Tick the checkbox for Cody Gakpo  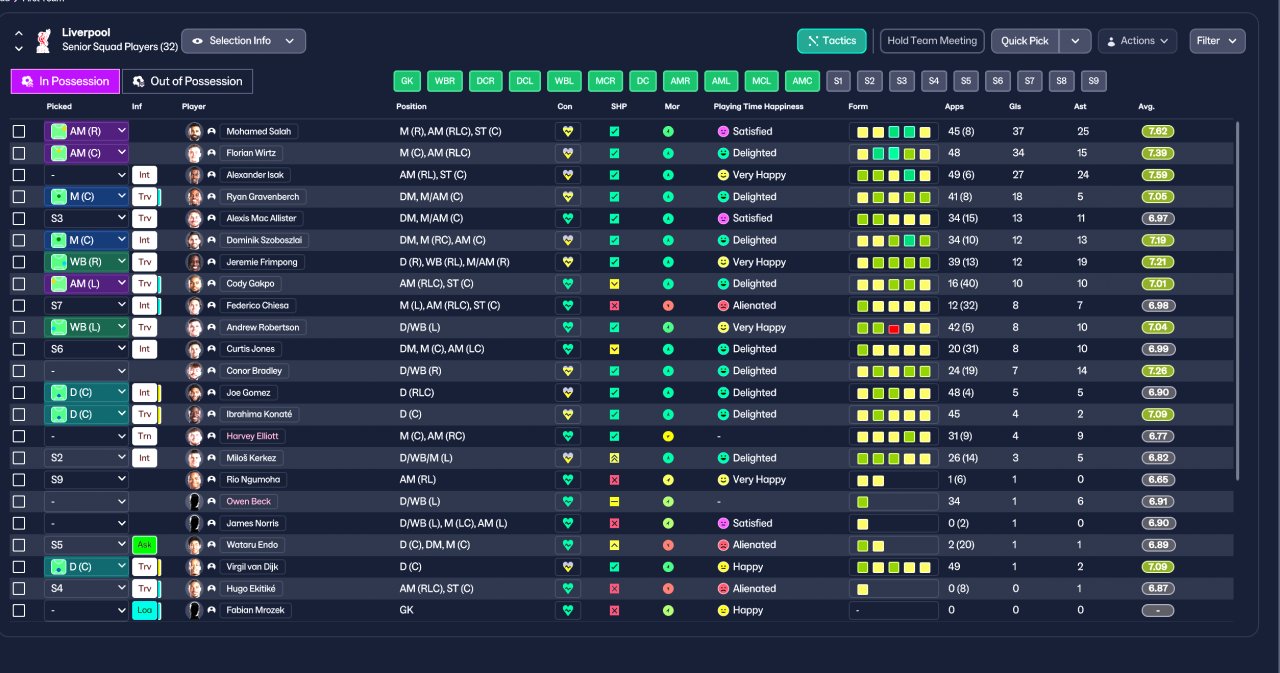[19, 284]
